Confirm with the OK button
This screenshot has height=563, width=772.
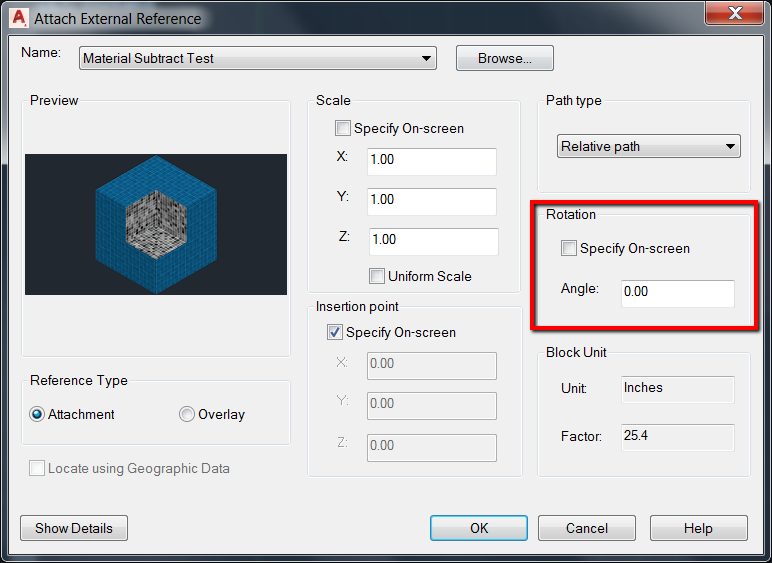pos(479,528)
